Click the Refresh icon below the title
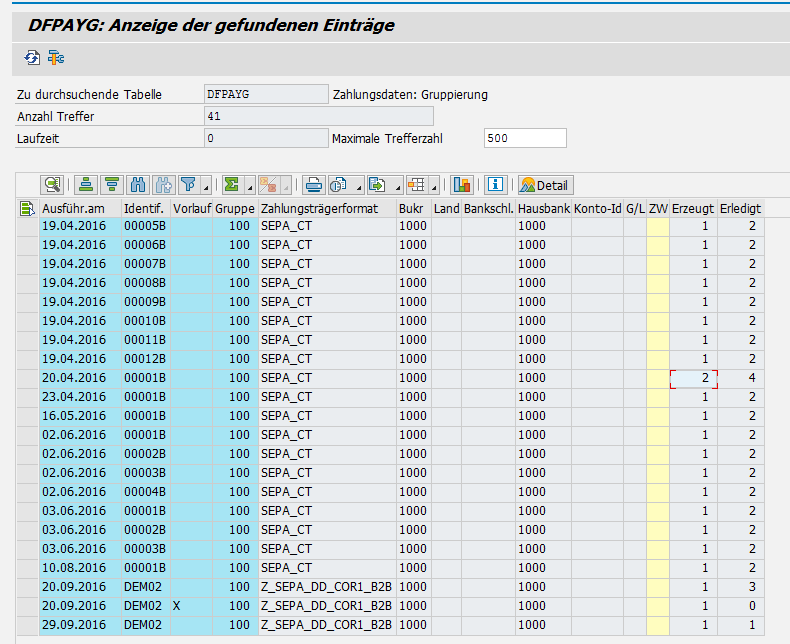The width and height of the screenshot is (790, 644). pos(32,57)
